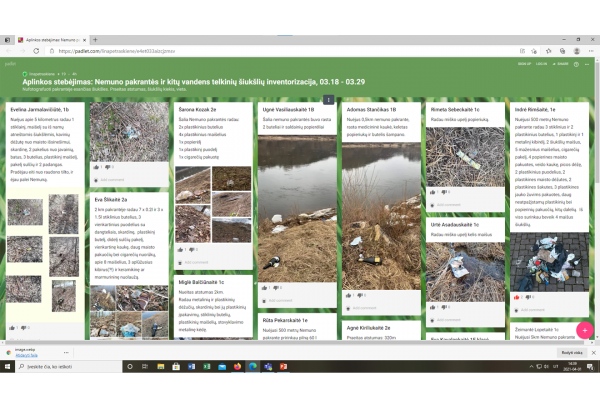The image size is (600, 400).
Task: Open the three-dot menu above Ugnė's post
Action: (x=329, y=100)
